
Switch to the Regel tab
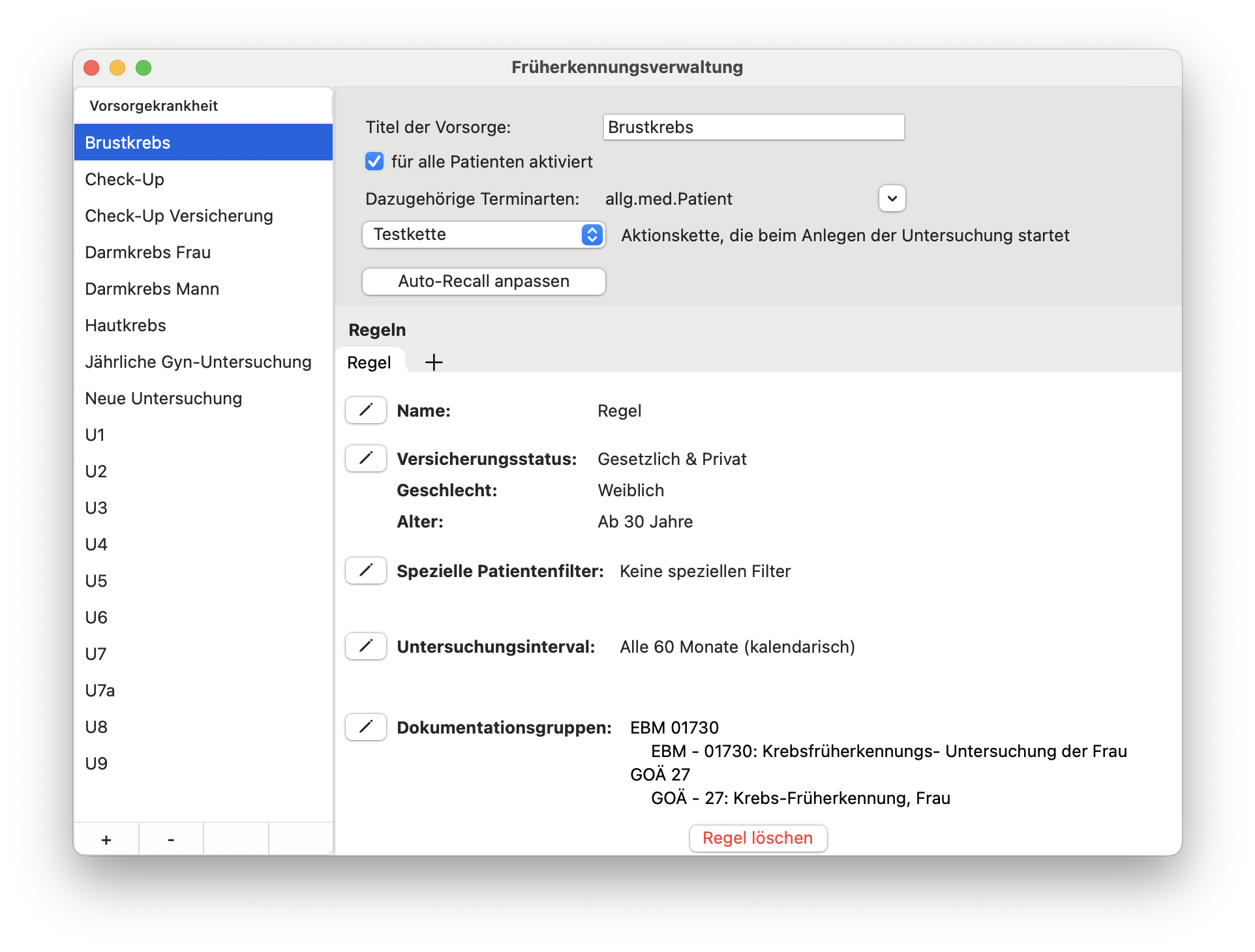(369, 363)
